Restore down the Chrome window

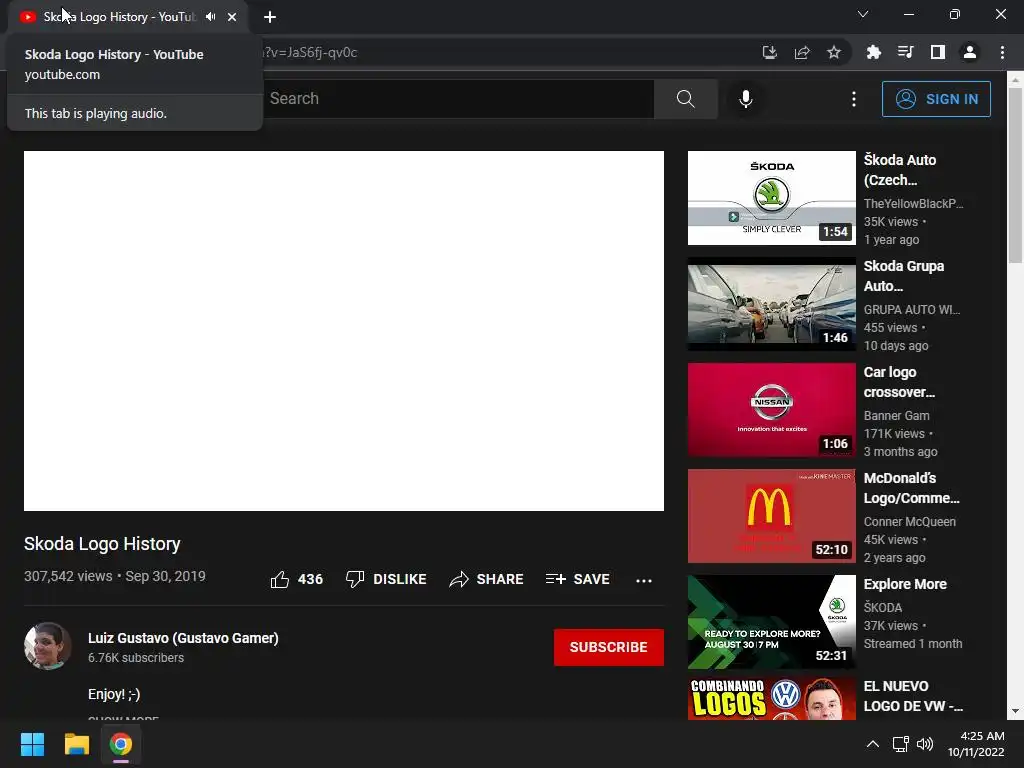click(955, 14)
